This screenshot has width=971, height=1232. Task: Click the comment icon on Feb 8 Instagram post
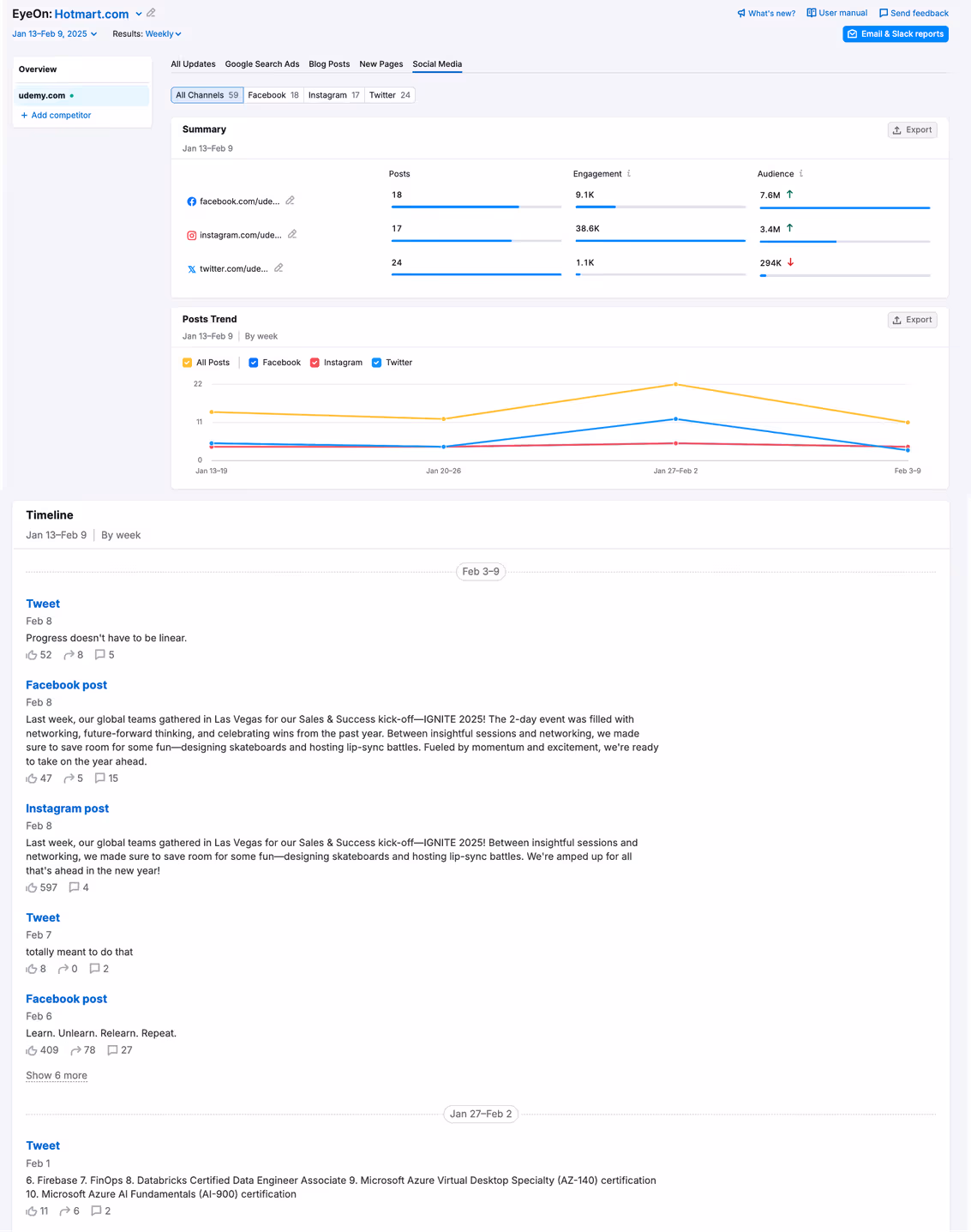point(75,887)
